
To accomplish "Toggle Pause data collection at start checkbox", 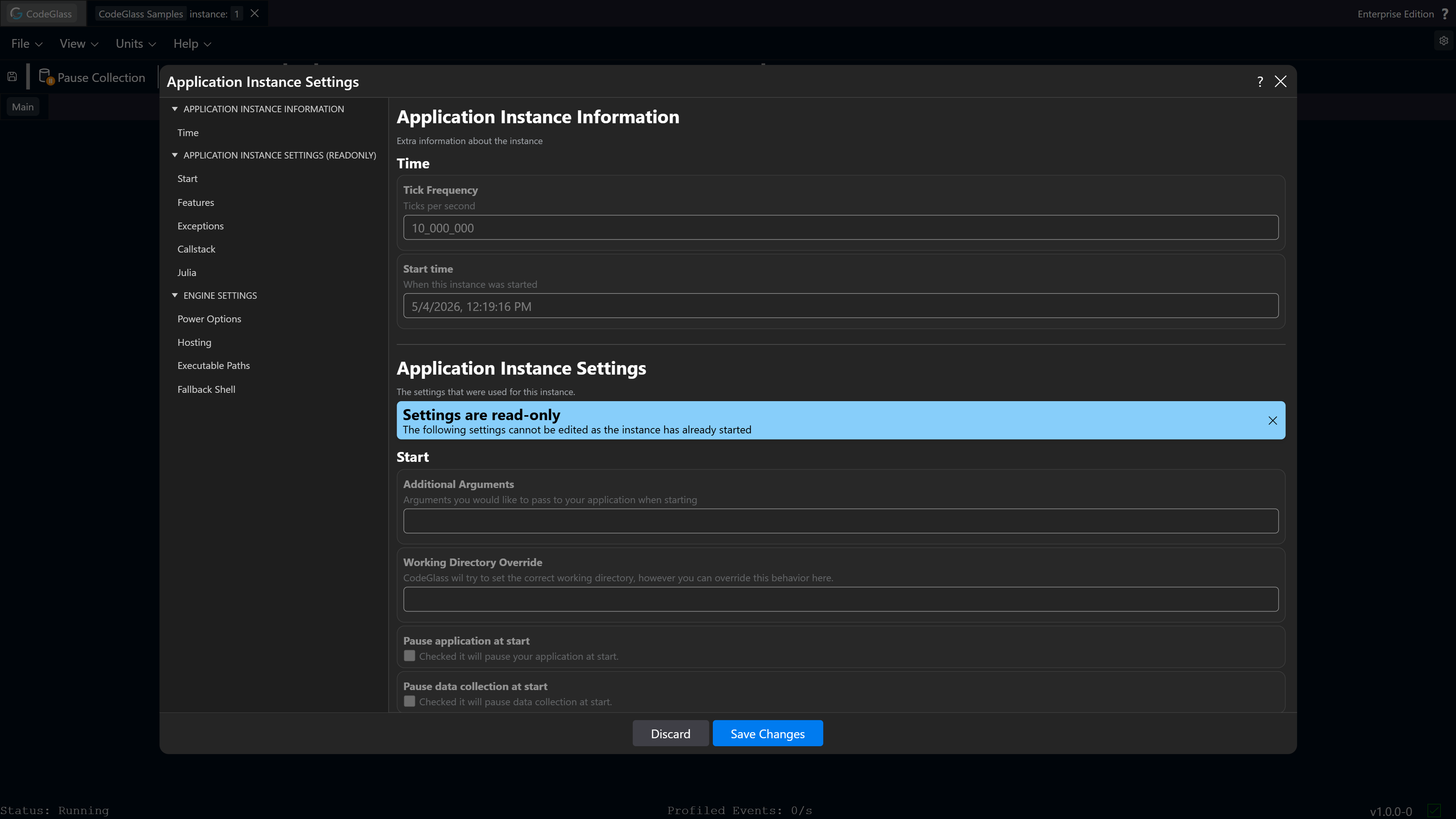I will (410, 701).
